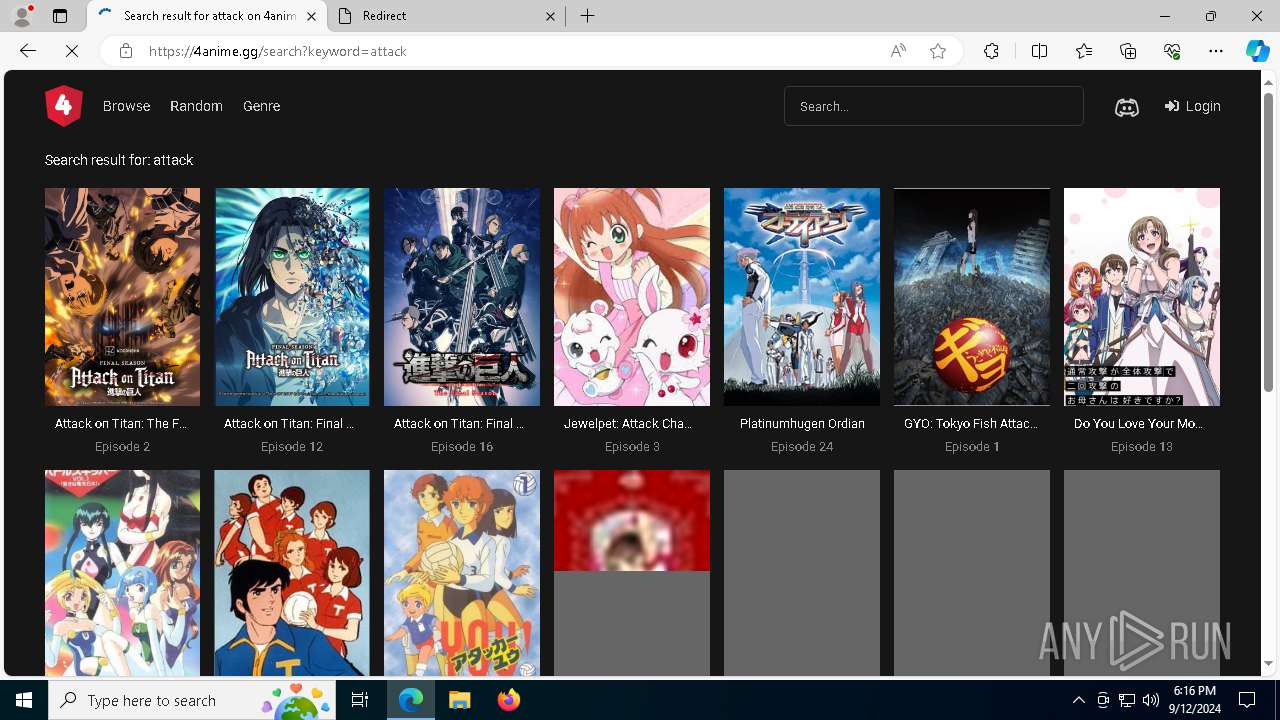
Task: Open second-row volleyball girl with YOU! poster
Action: click(462, 573)
